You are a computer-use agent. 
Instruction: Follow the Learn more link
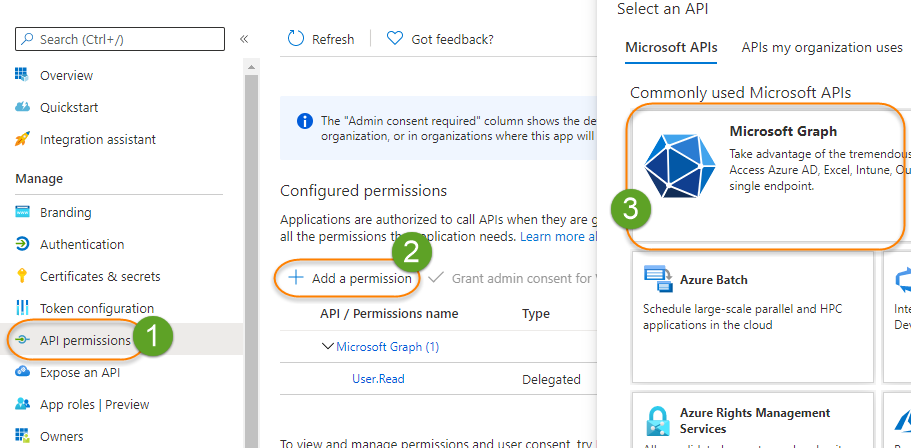(x=558, y=236)
